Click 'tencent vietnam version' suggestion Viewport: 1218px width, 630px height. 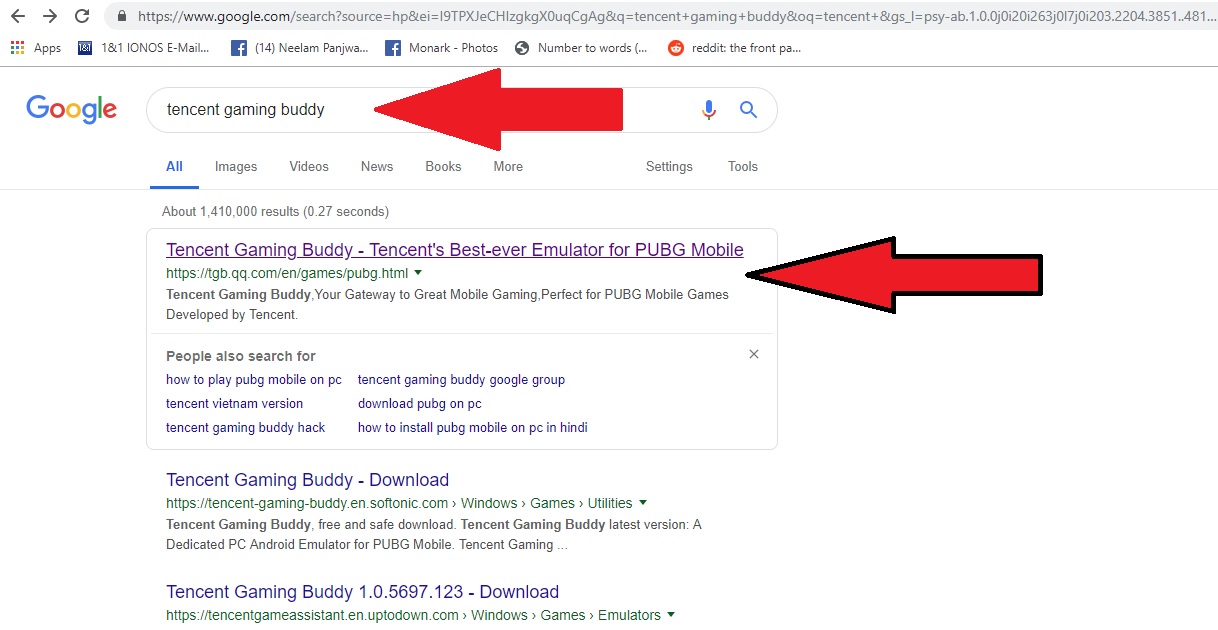234,404
